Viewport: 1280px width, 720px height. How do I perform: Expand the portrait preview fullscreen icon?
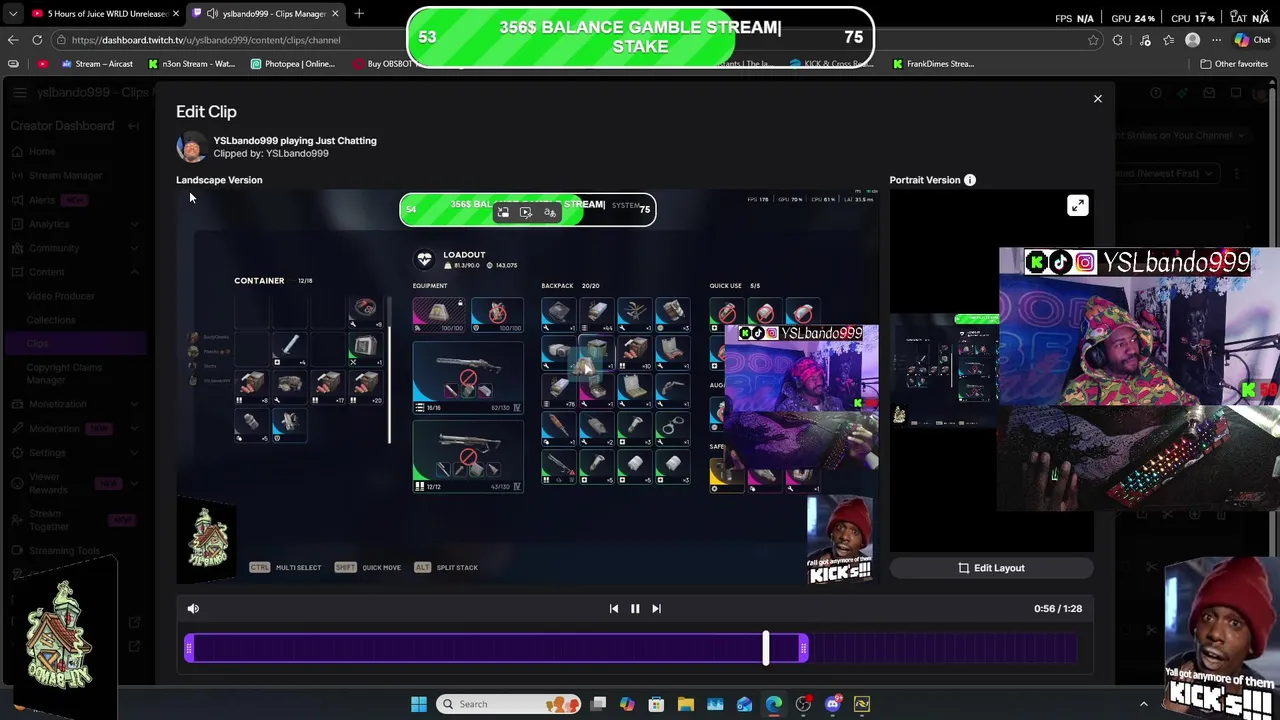coord(1077,206)
